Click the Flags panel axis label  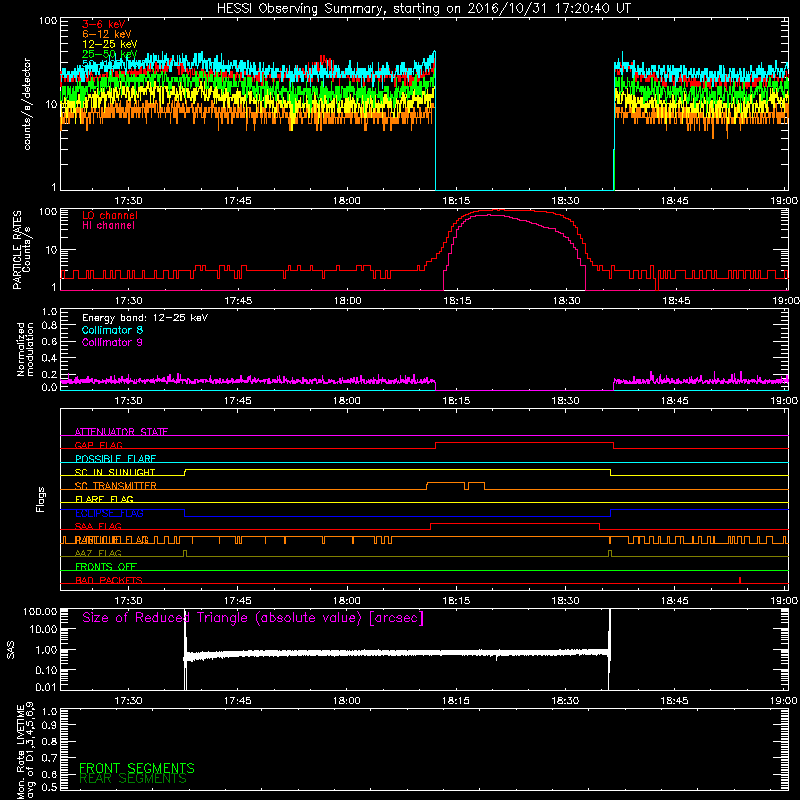click(x=41, y=499)
